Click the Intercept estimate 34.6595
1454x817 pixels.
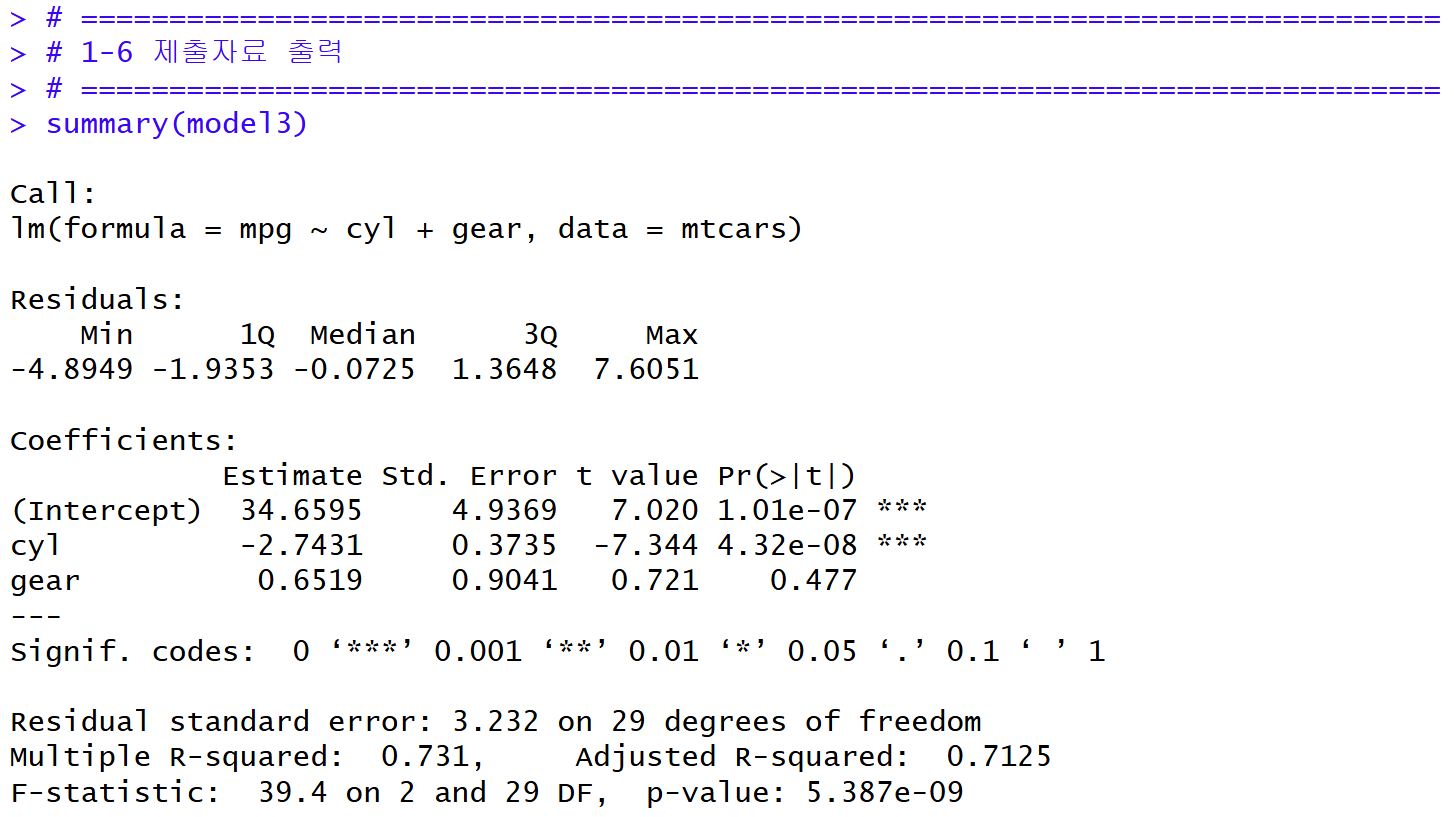point(301,511)
